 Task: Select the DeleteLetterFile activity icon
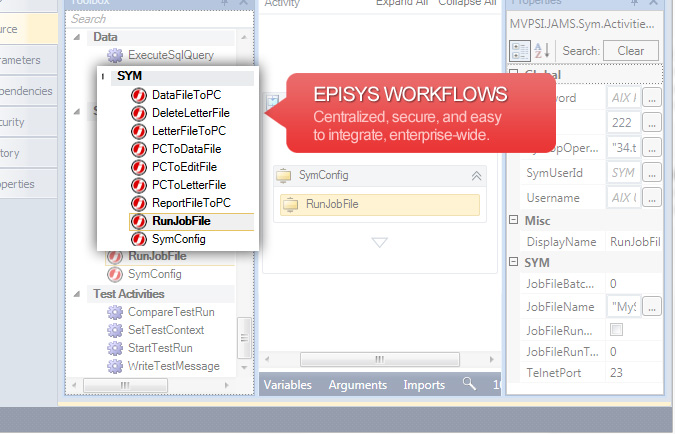click(139, 113)
